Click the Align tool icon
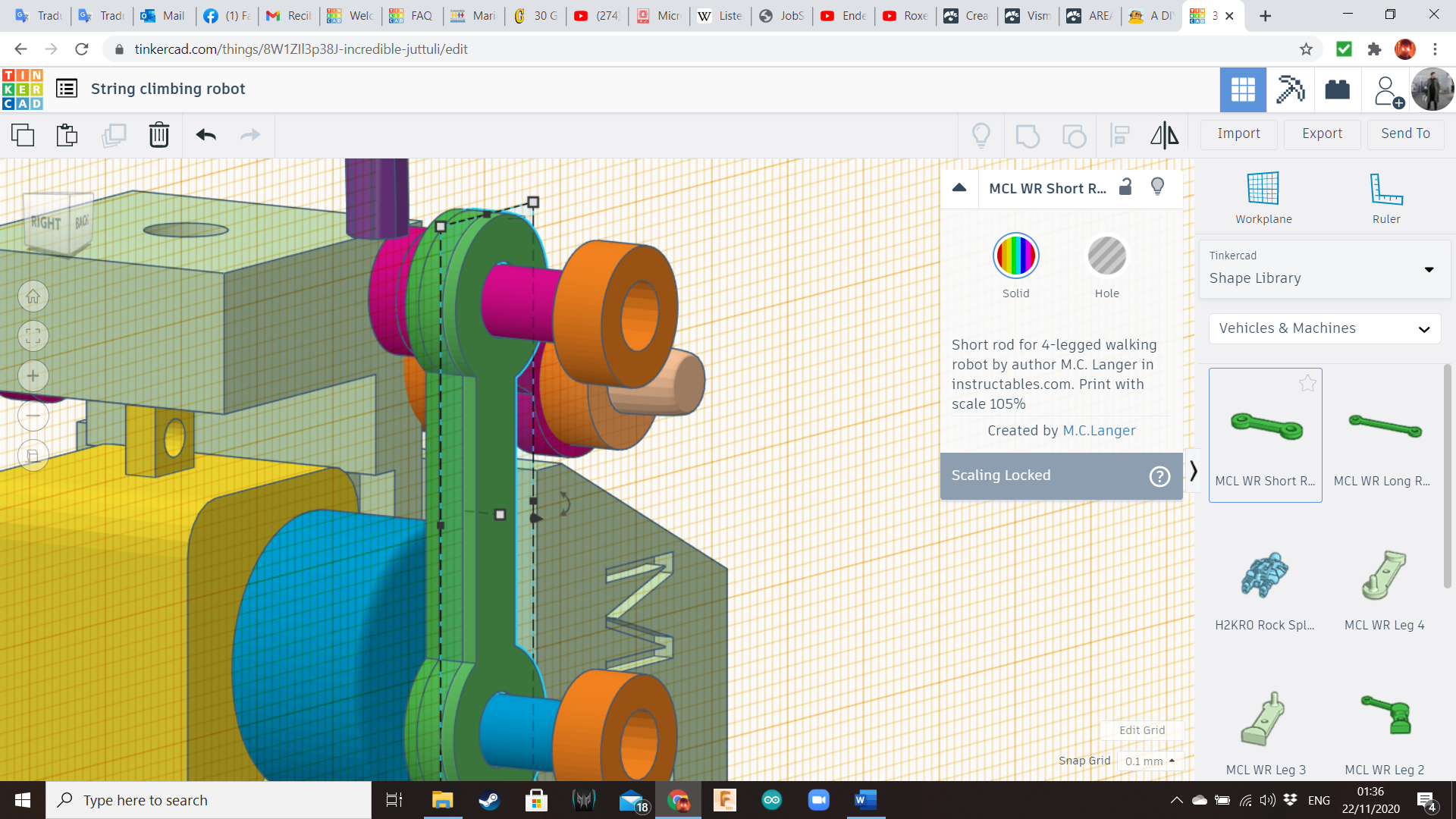 click(x=1119, y=135)
